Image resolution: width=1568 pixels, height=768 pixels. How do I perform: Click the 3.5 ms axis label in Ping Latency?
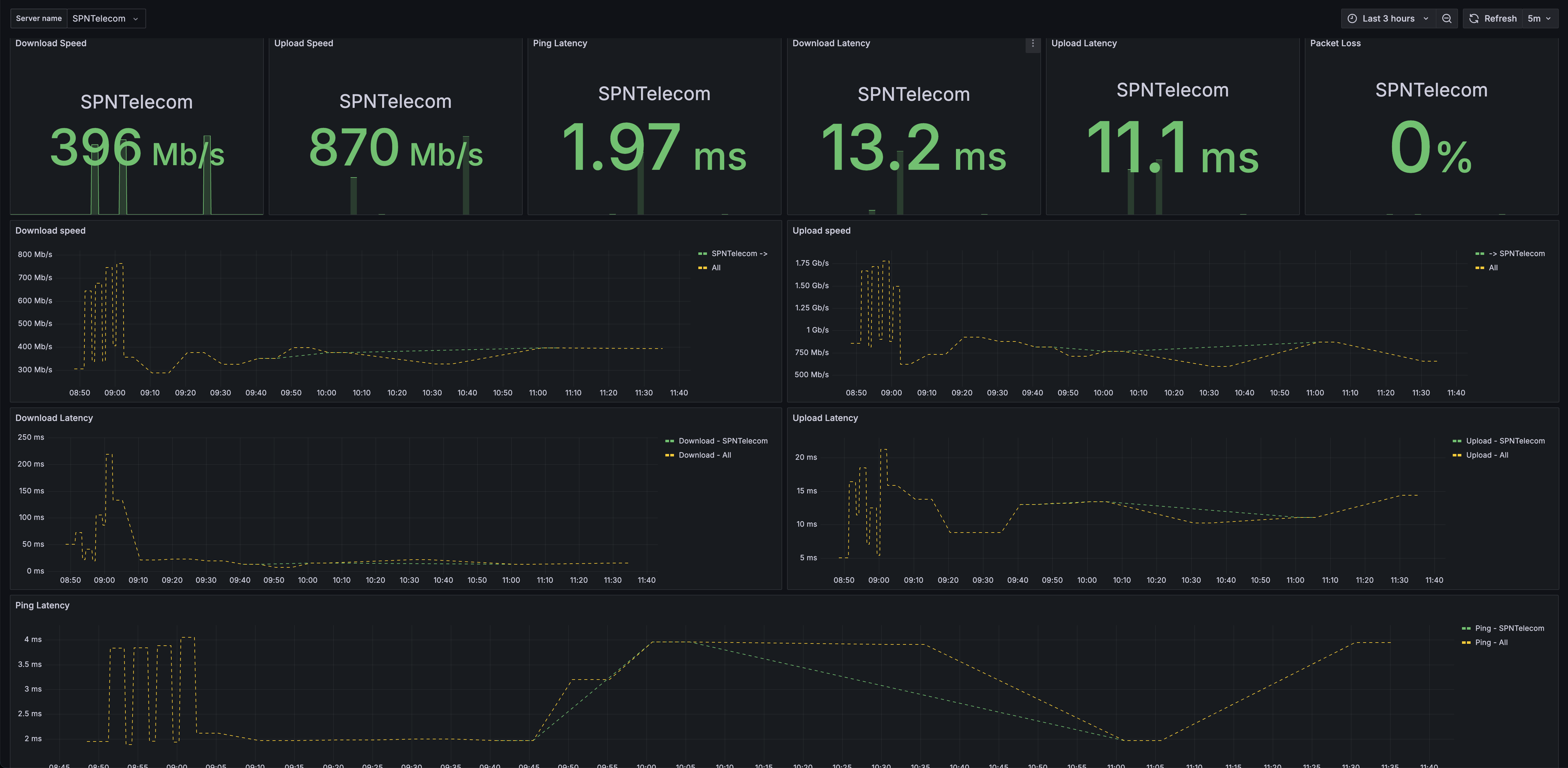coord(30,664)
